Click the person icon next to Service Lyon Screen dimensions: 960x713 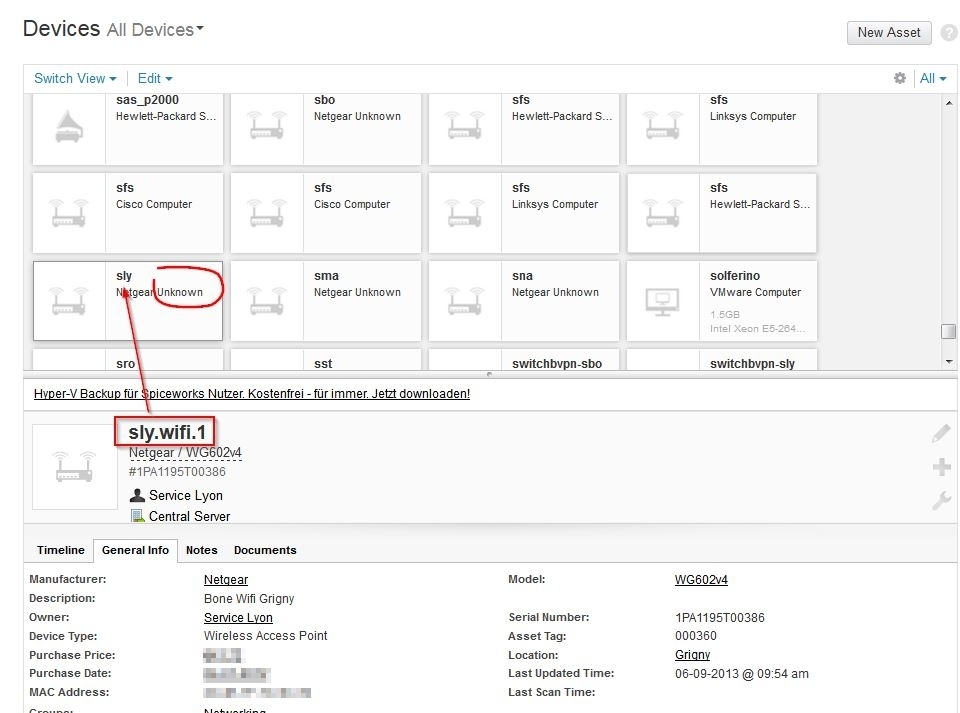(136, 495)
